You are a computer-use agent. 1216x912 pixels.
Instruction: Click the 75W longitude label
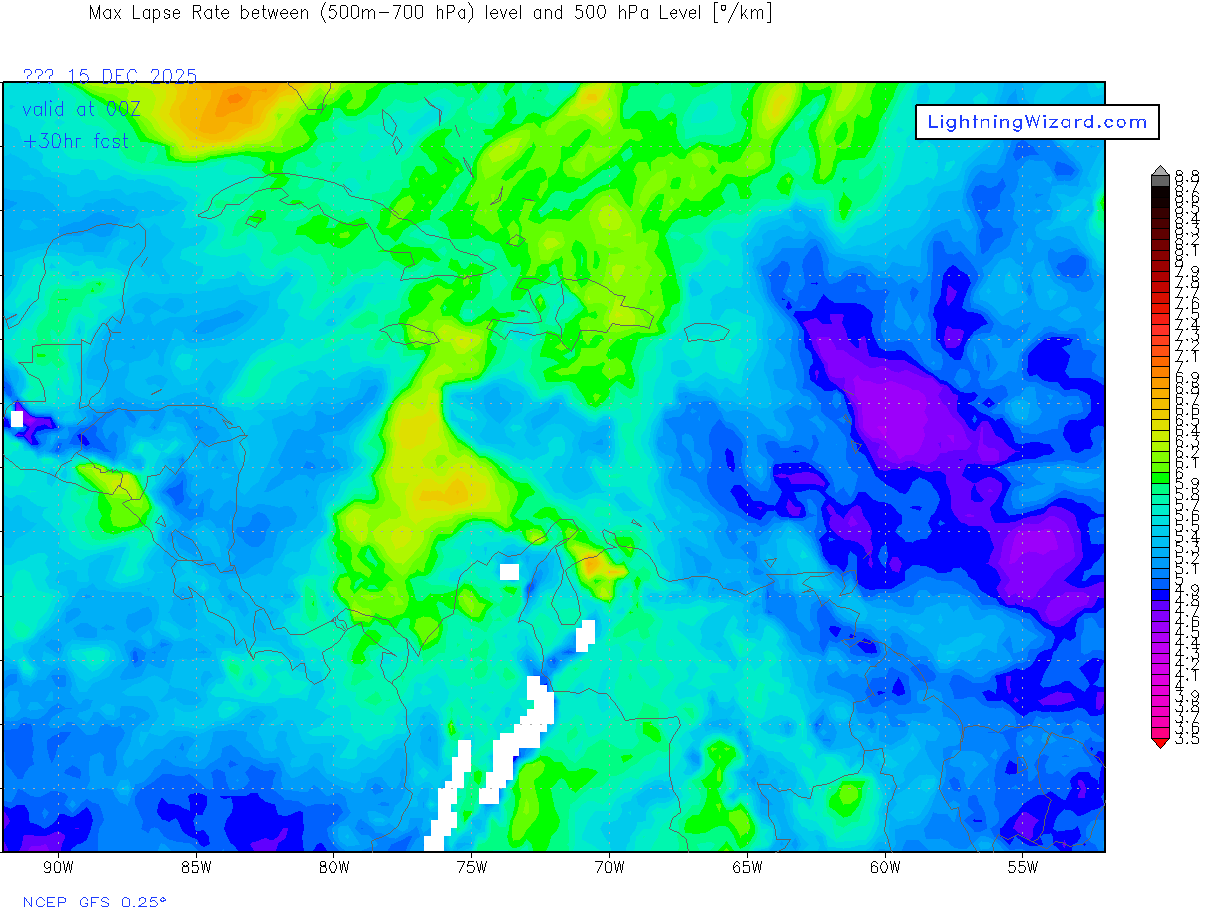[471, 867]
